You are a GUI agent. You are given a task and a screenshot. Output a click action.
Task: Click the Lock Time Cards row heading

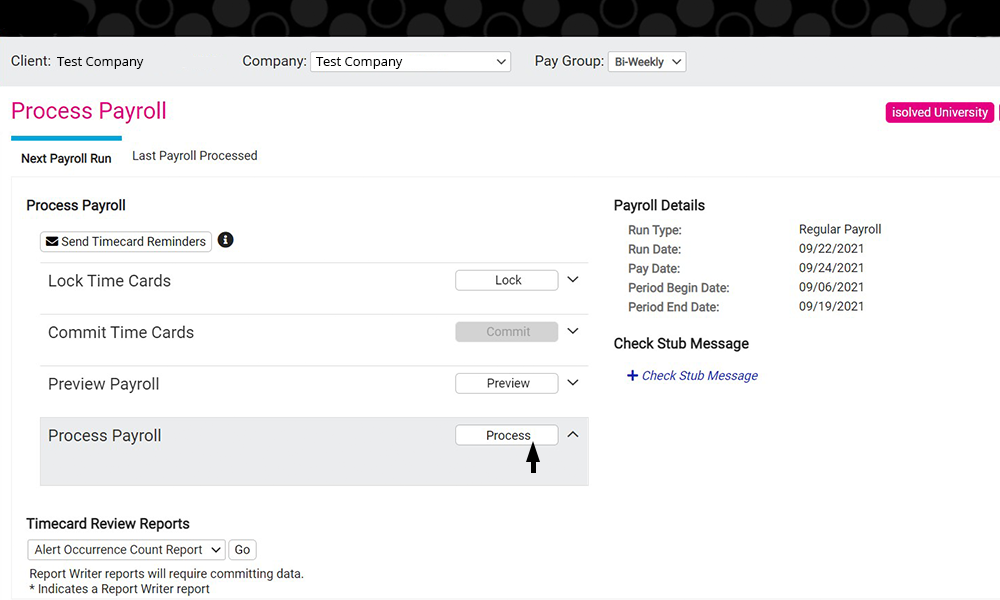[109, 281]
